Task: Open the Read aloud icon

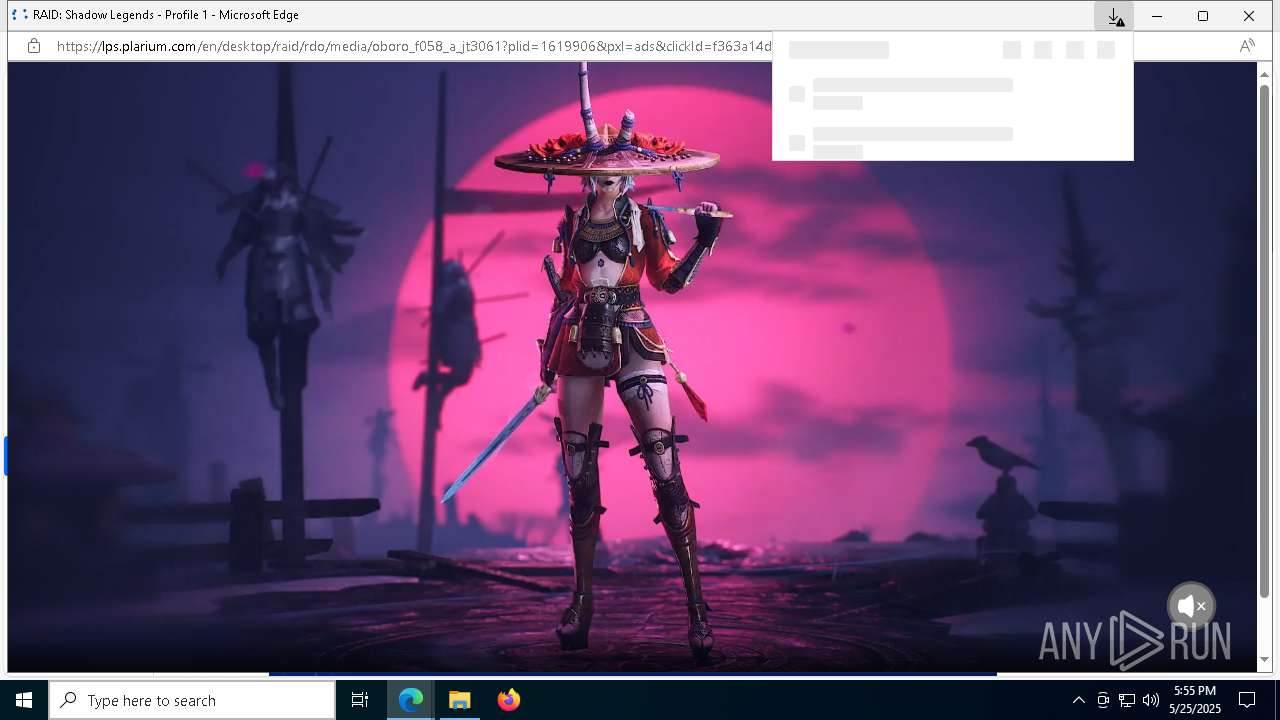Action: click(x=1247, y=46)
